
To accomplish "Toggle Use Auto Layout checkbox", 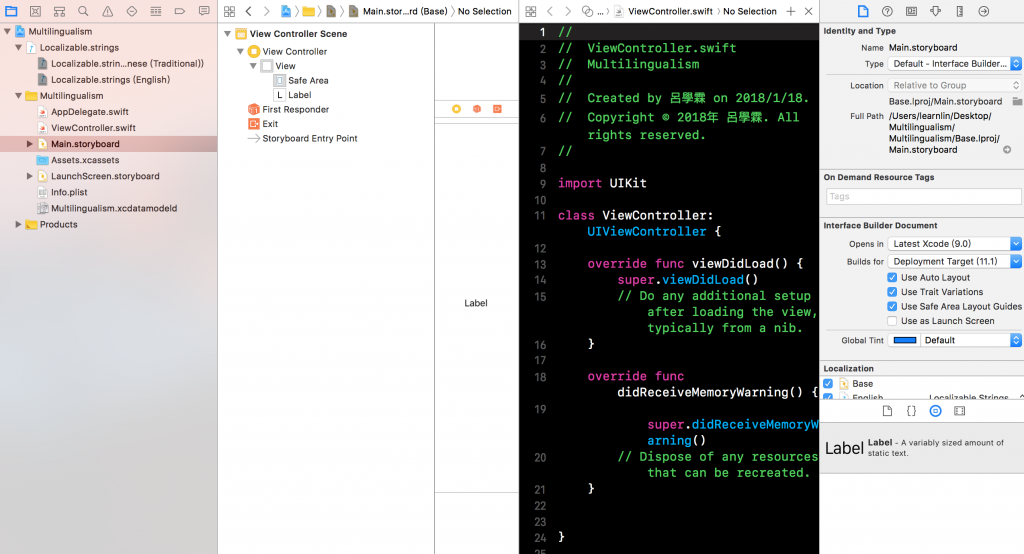I will [892, 278].
